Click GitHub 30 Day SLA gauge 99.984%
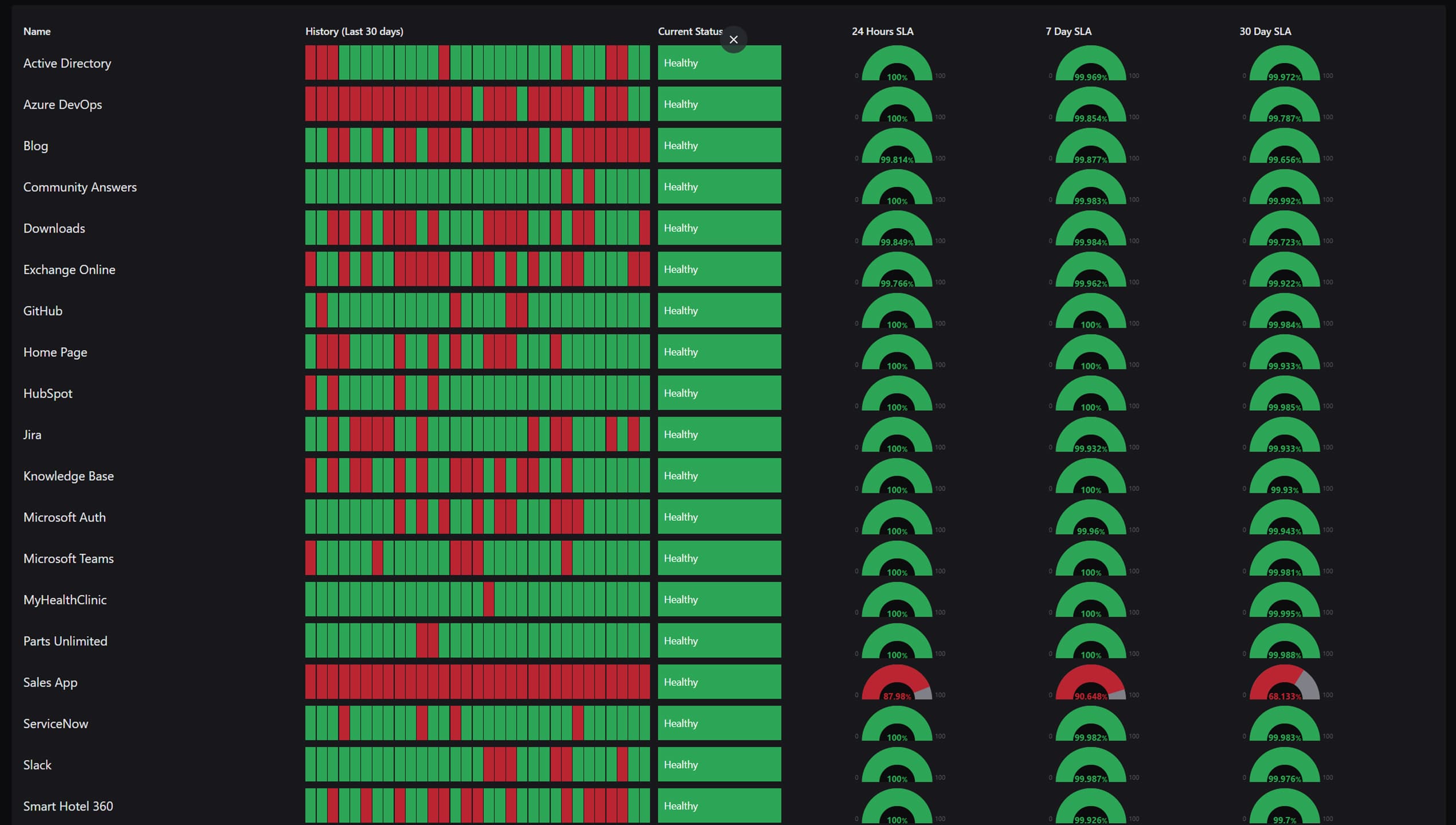The height and width of the screenshot is (825, 1456). point(1284,312)
